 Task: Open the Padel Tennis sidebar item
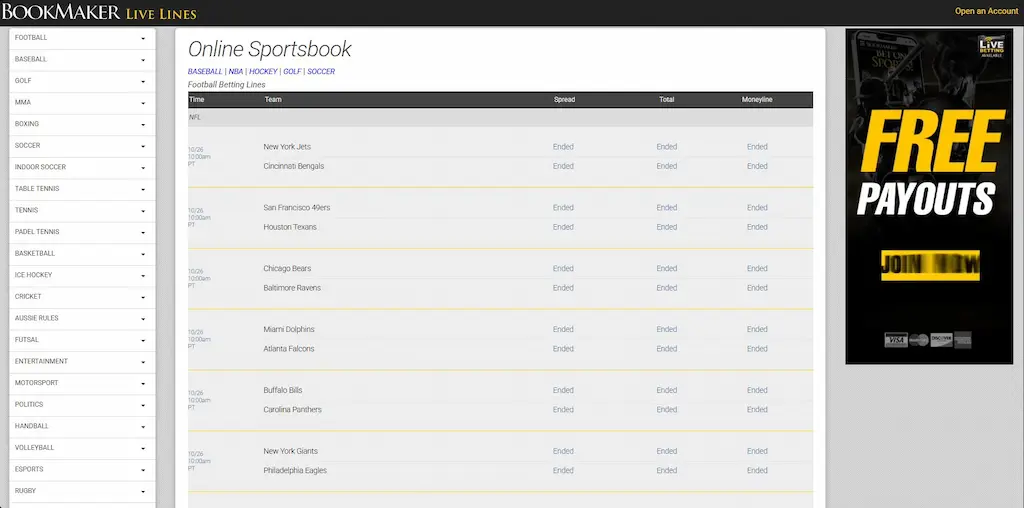click(82, 232)
